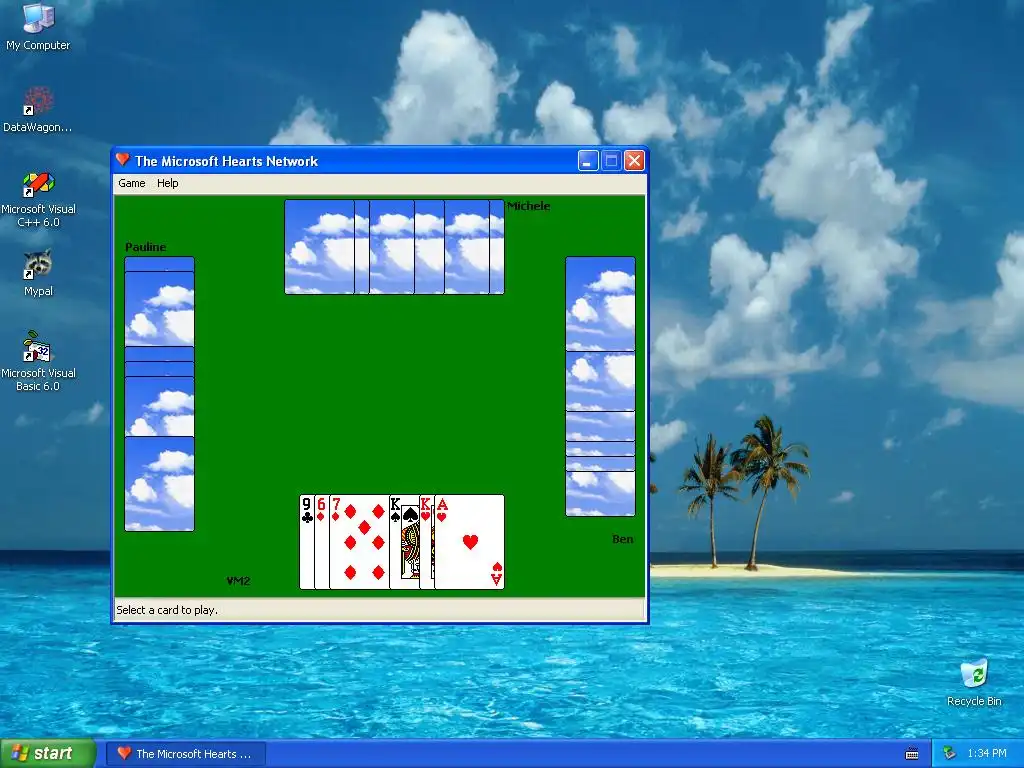Minimize the Microsoft Hearts Network window

pos(588,161)
